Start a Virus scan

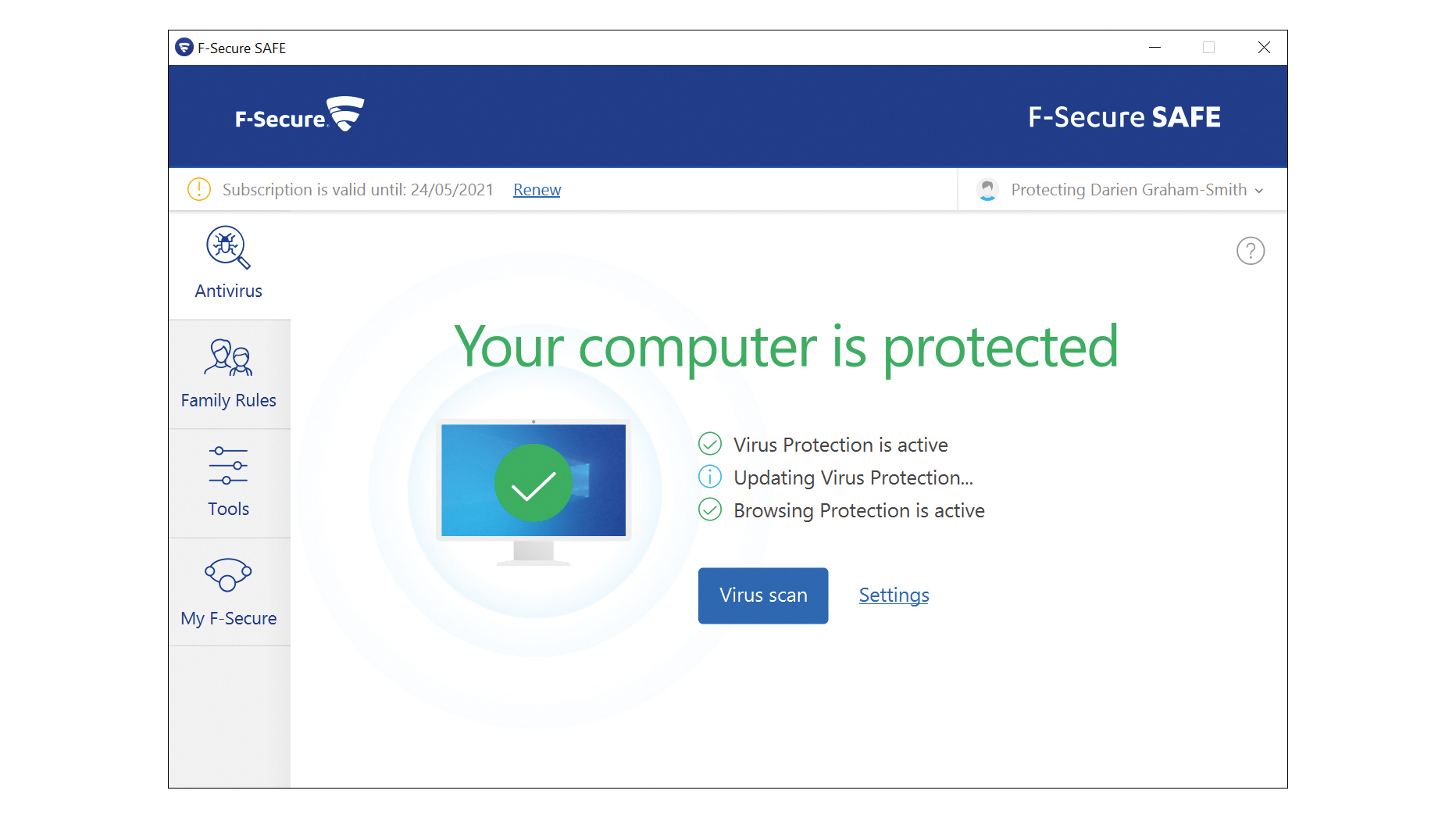click(762, 595)
